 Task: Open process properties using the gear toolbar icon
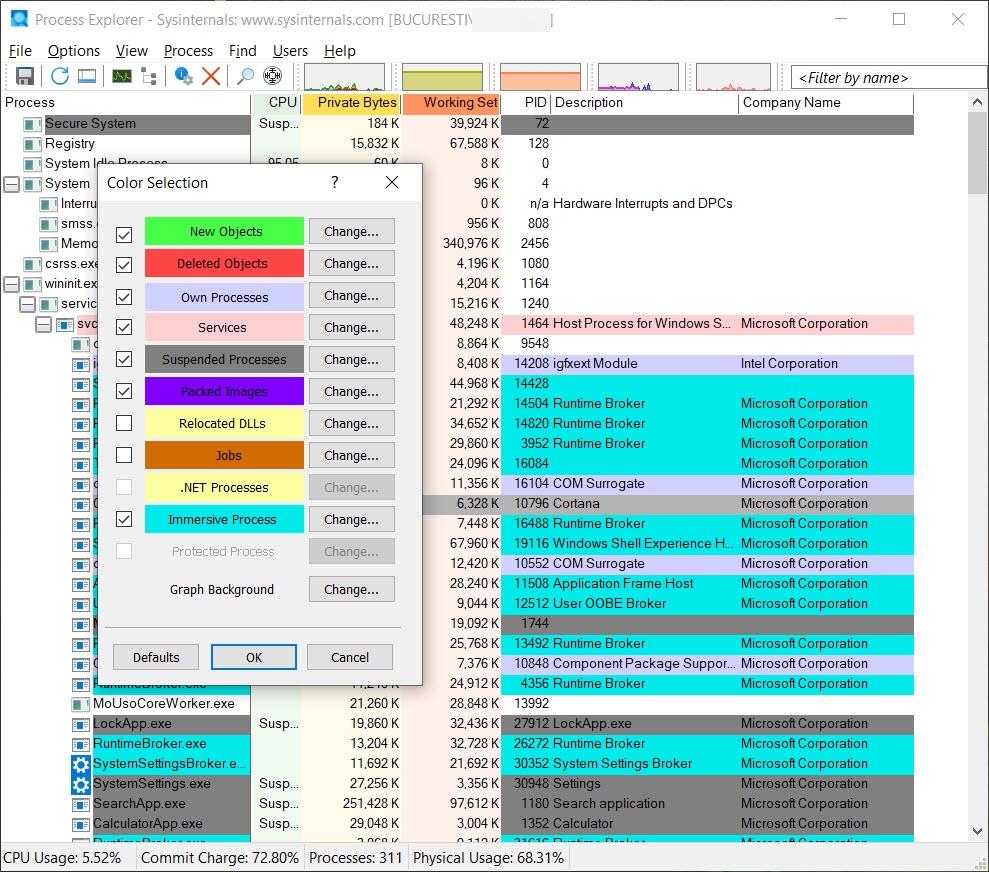(184, 76)
